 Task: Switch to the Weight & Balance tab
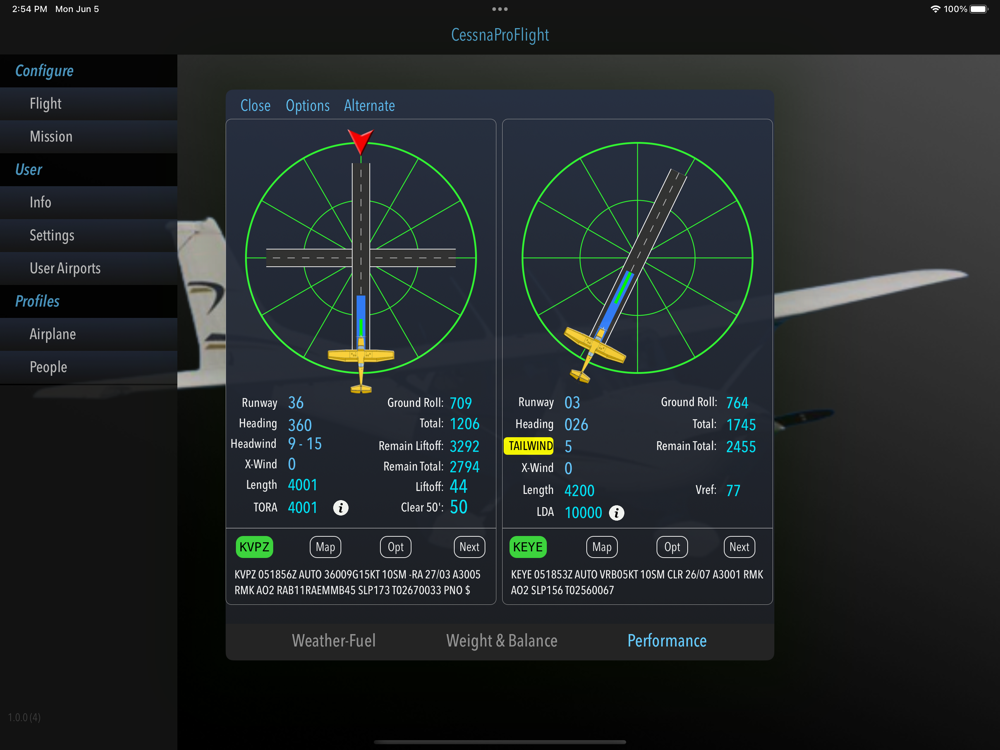[x=502, y=641]
